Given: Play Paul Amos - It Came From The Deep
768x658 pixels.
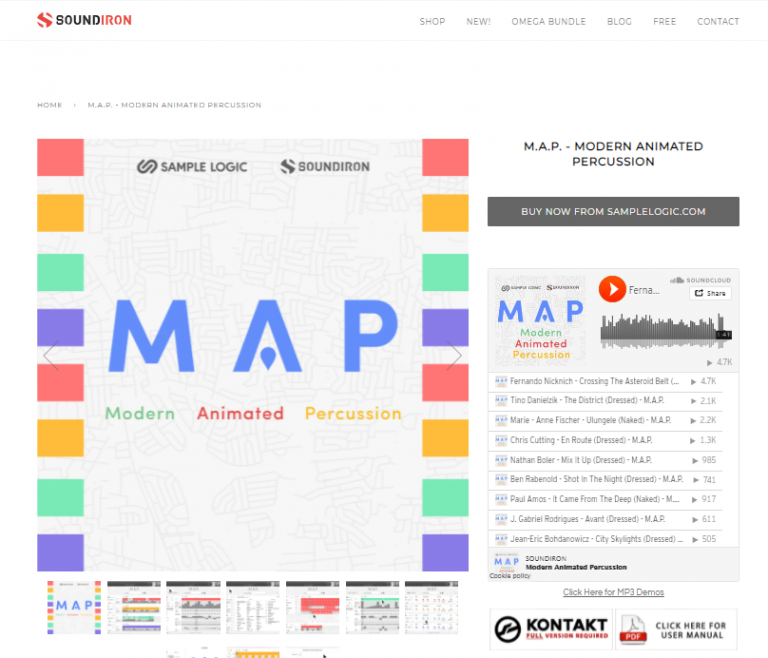Looking at the screenshot, I should [x=595, y=499].
